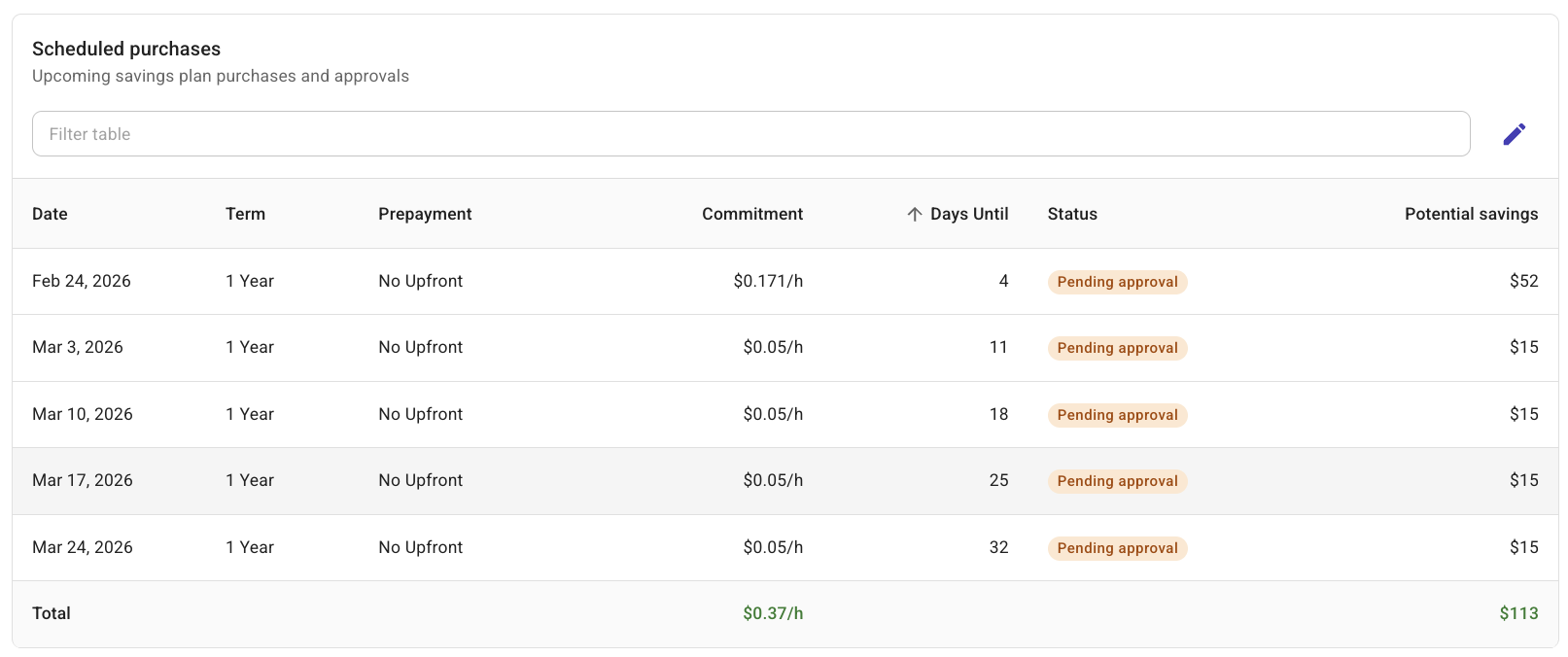The width and height of the screenshot is (1568, 657).
Task: Select the Mar 24, 2026 purchase row
Action: pyautogui.click(x=83, y=547)
